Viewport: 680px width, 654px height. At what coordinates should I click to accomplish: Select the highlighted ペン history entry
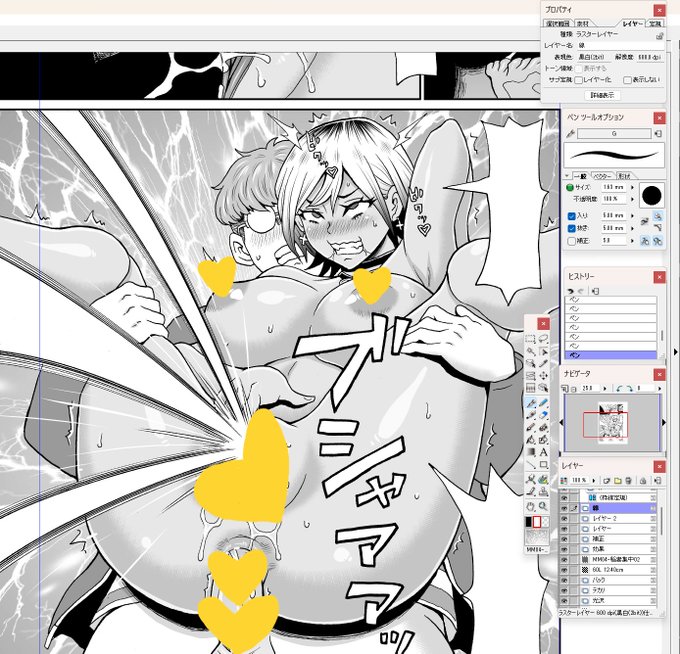click(611, 355)
